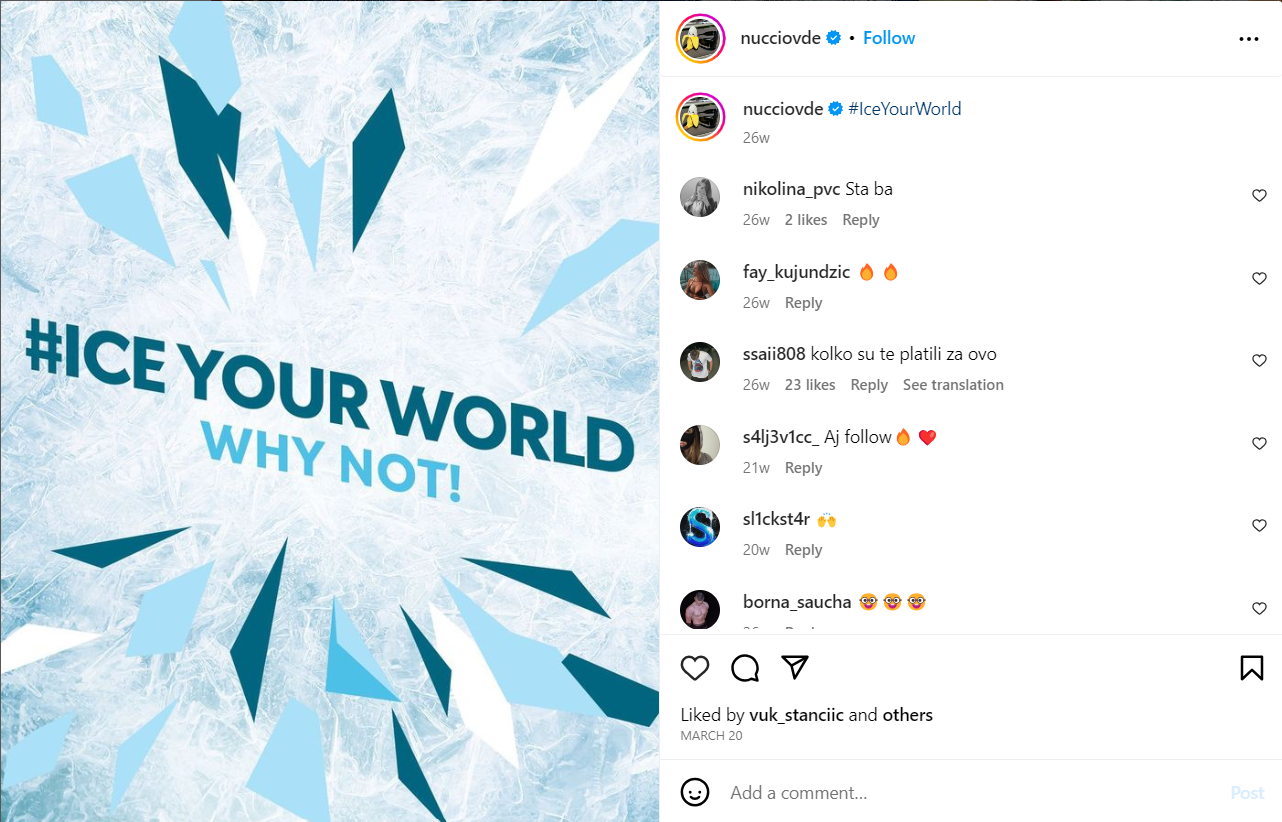The height and width of the screenshot is (822, 1282).
Task: Share the post with the paper plane icon
Action: pos(795,668)
